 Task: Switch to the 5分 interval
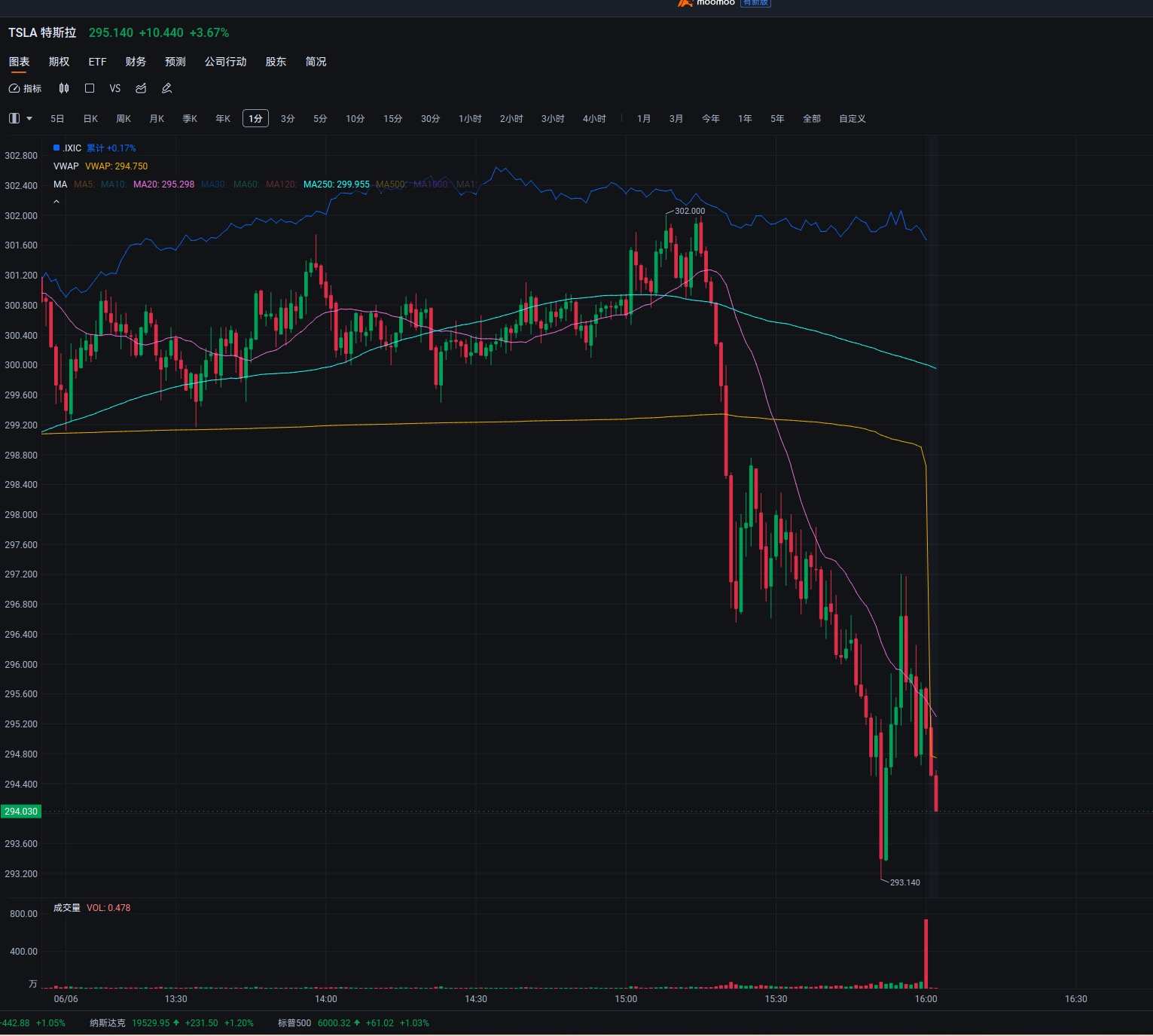click(x=320, y=119)
